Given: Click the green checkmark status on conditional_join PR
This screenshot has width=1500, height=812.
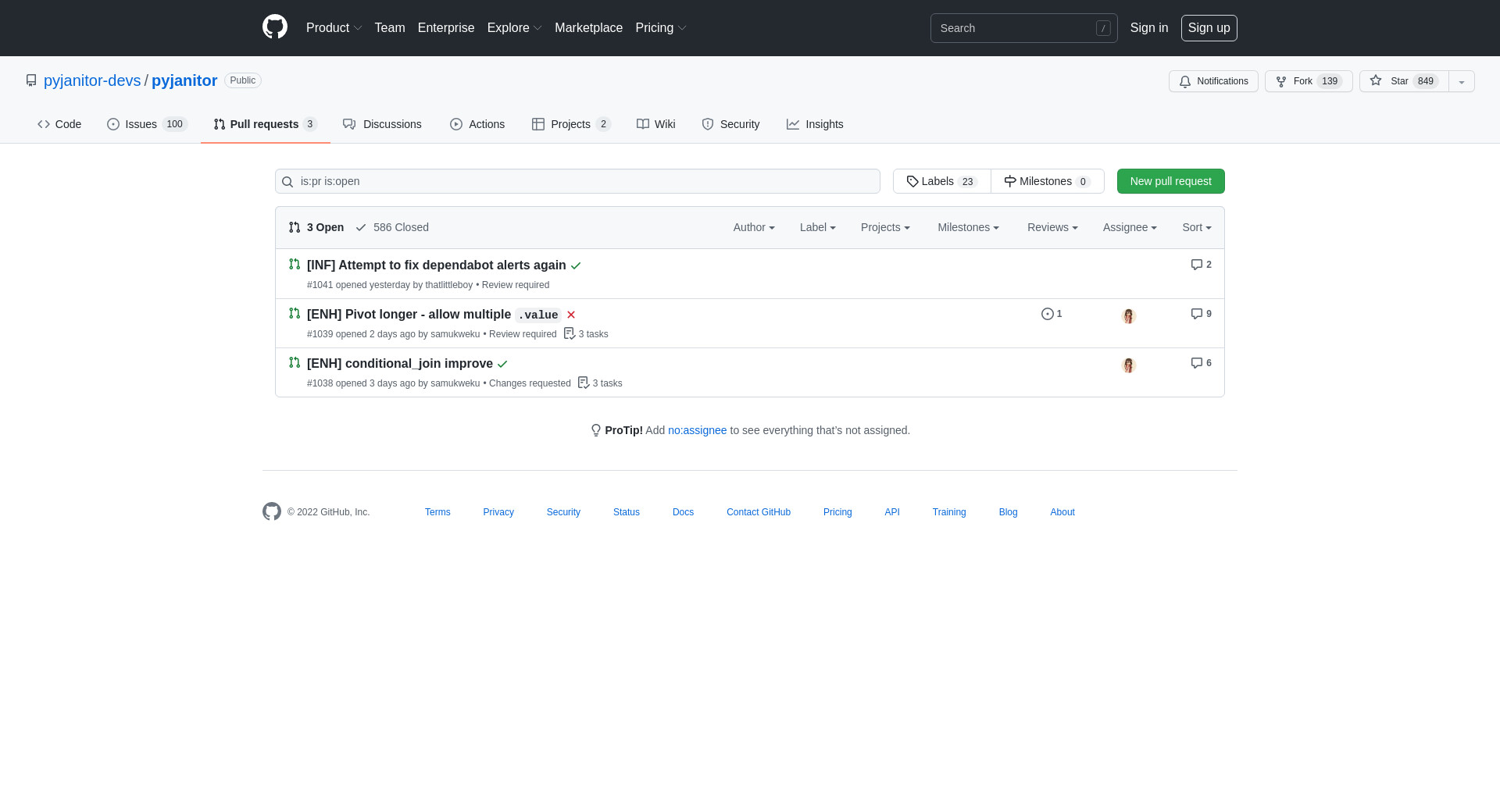Looking at the screenshot, I should click(x=502, y=364).
